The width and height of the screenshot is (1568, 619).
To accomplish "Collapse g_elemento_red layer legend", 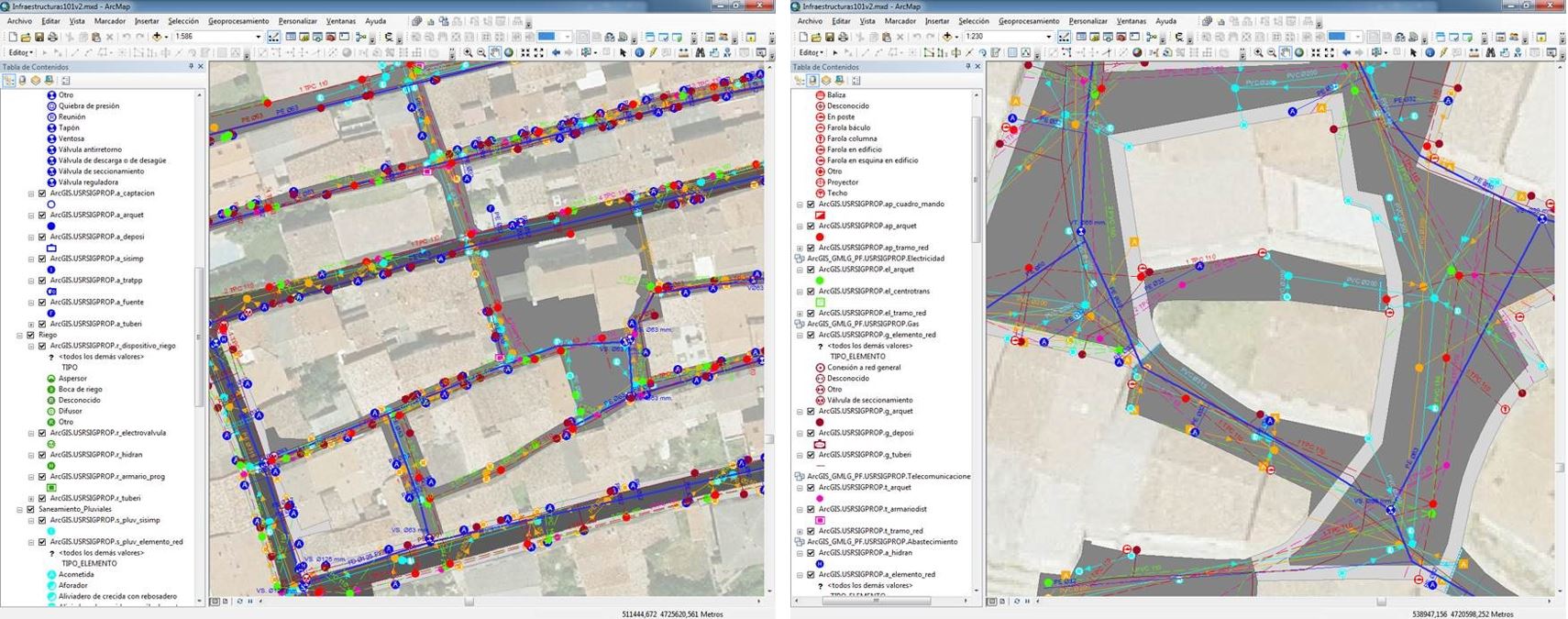I will click(800, 335).
